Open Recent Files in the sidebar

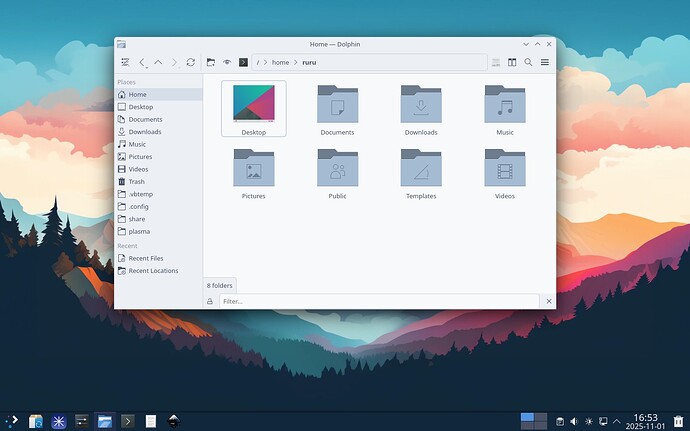point(145,258)
